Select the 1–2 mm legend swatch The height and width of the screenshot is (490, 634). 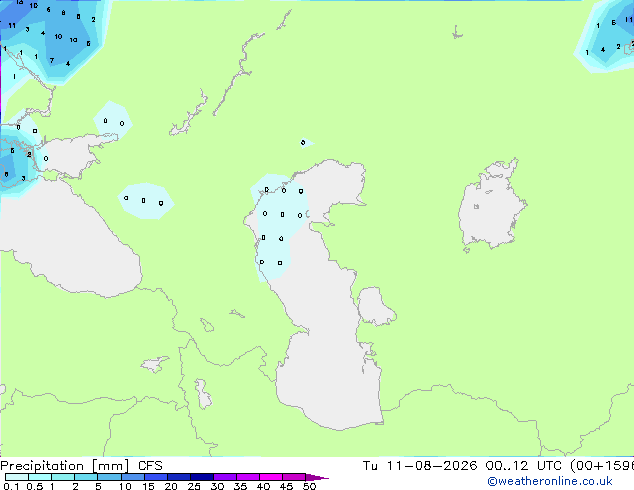tap(63, 477)
